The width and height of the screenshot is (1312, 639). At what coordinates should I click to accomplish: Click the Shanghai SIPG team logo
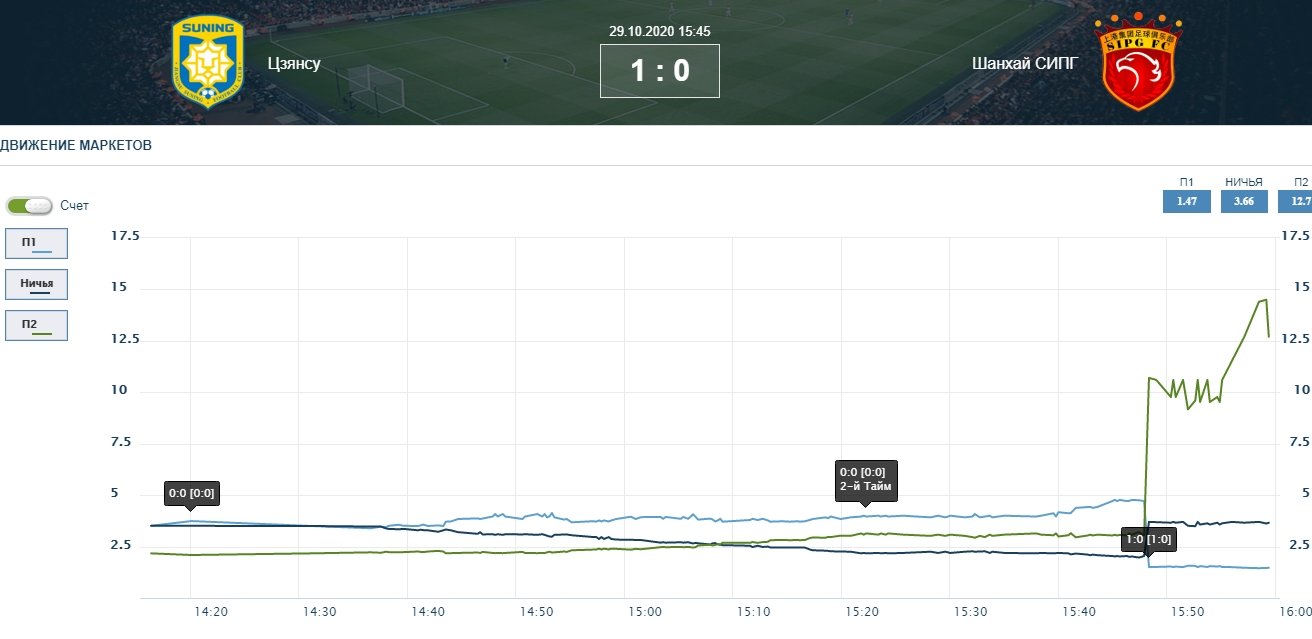coord(1138,62)
